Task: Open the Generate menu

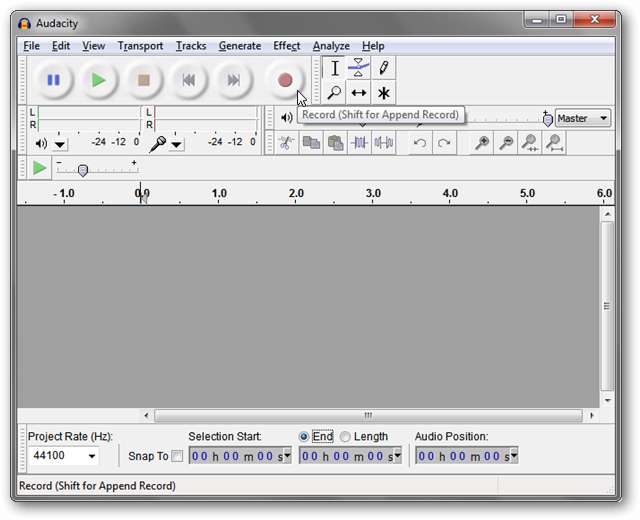Action: point(239,46)
